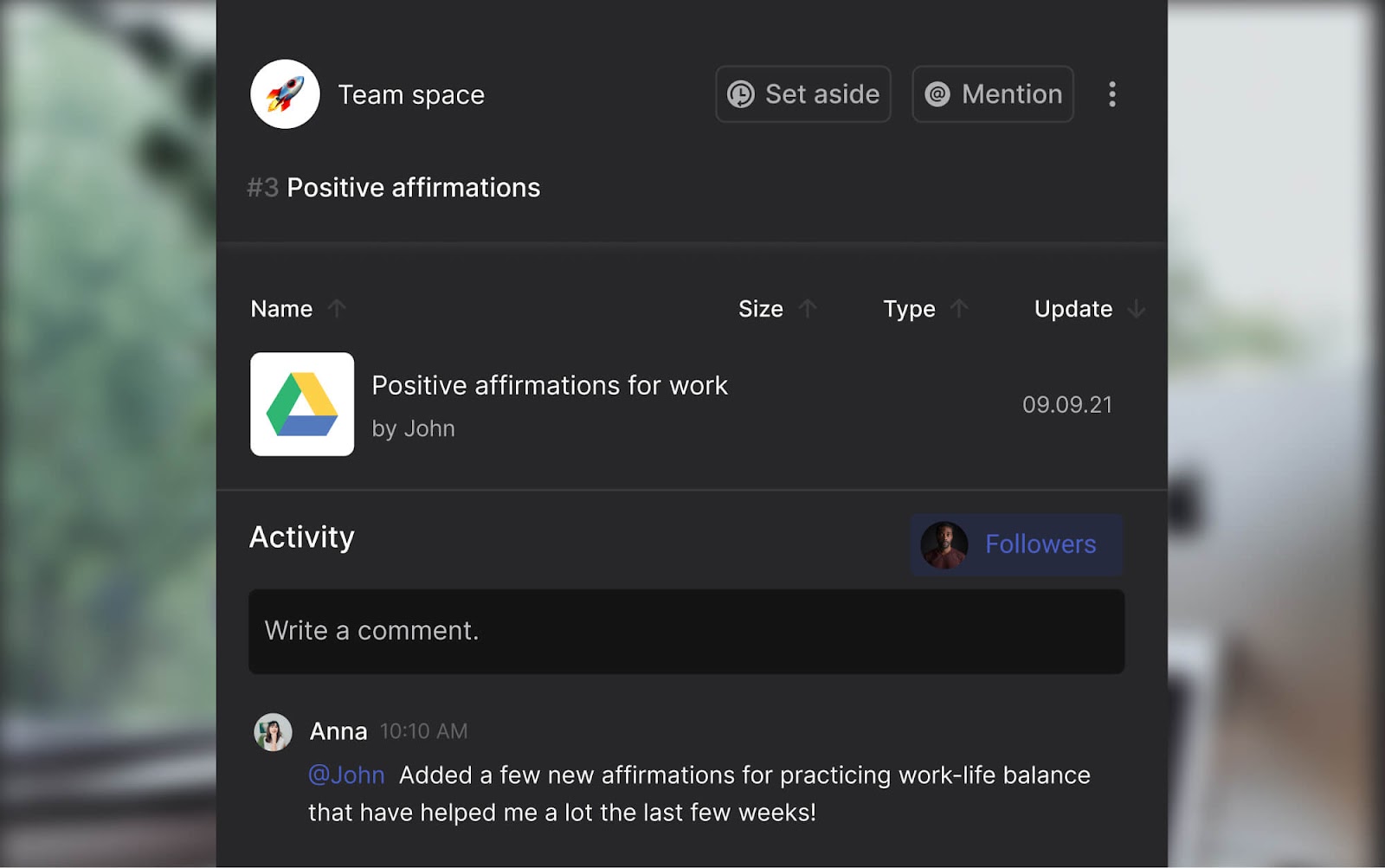Open the Google Drive file icon
1385x868 pixels.
coord(302,404)
